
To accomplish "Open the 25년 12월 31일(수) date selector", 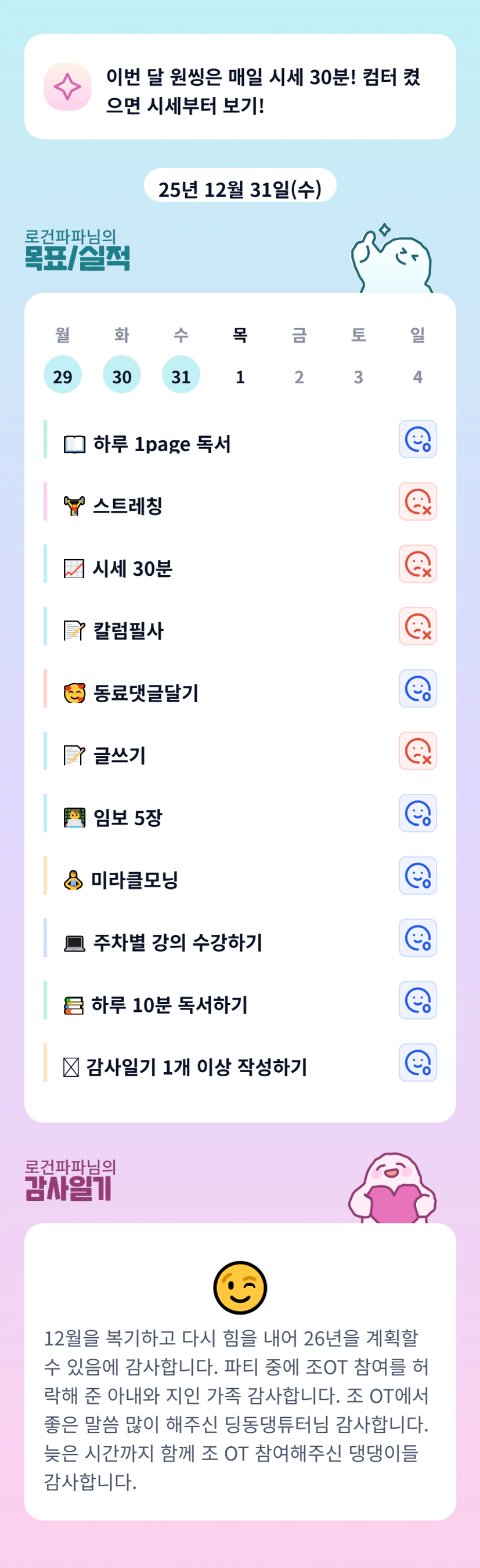I will 240,188.
